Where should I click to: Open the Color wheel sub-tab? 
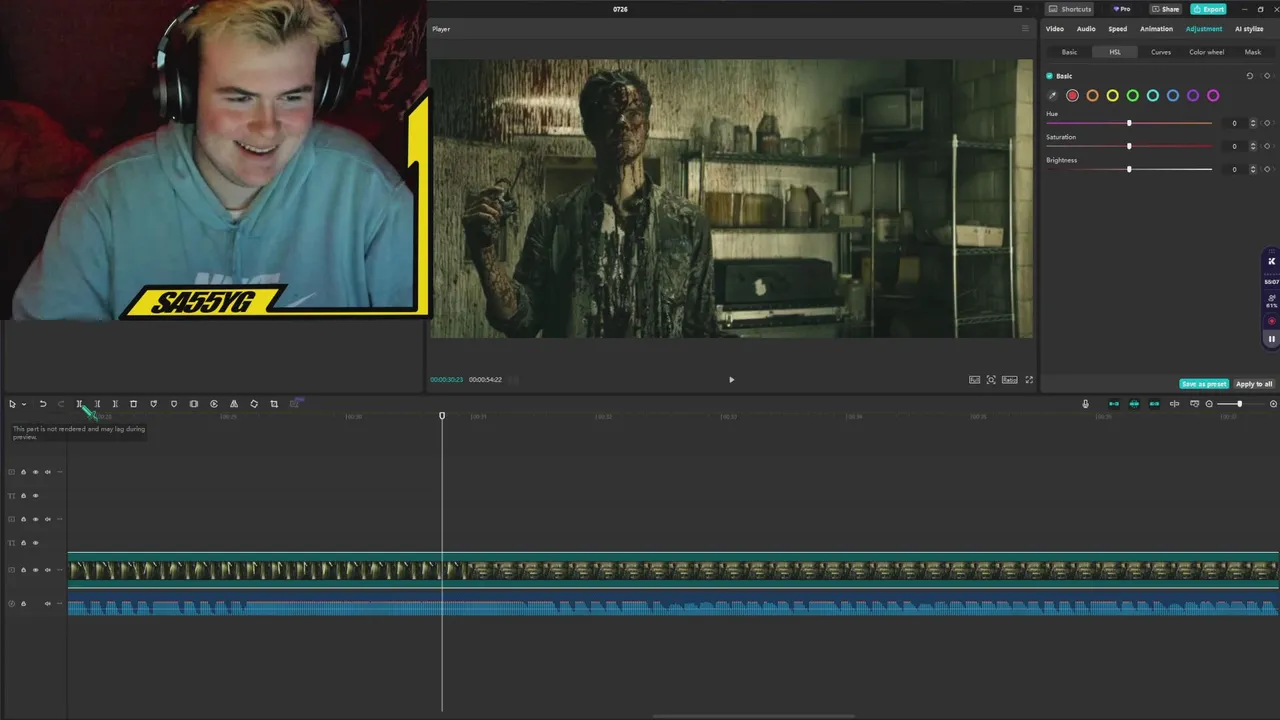(1206, 52)
